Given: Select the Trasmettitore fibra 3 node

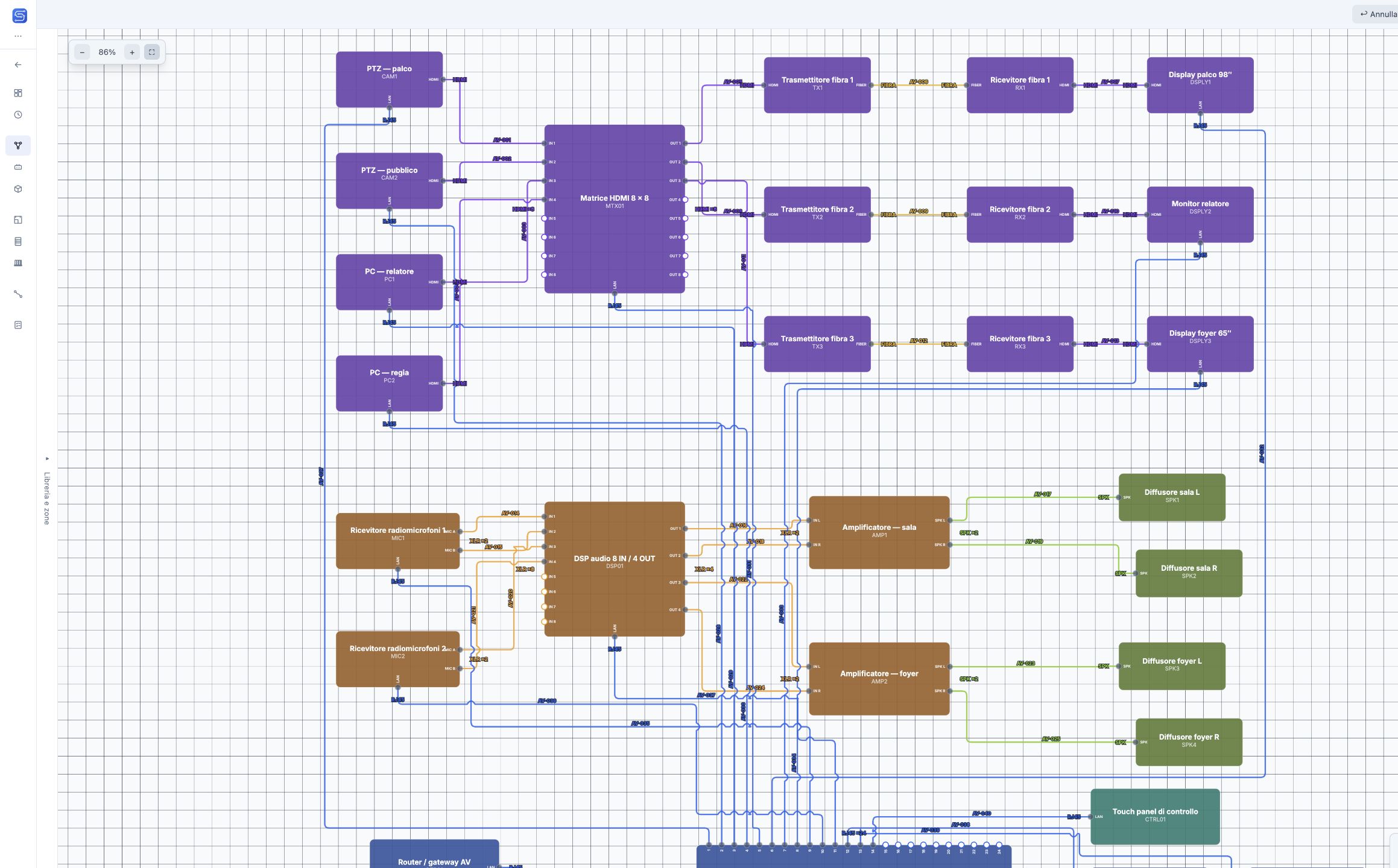Looking at the screenshot, I should coord(817,344).
